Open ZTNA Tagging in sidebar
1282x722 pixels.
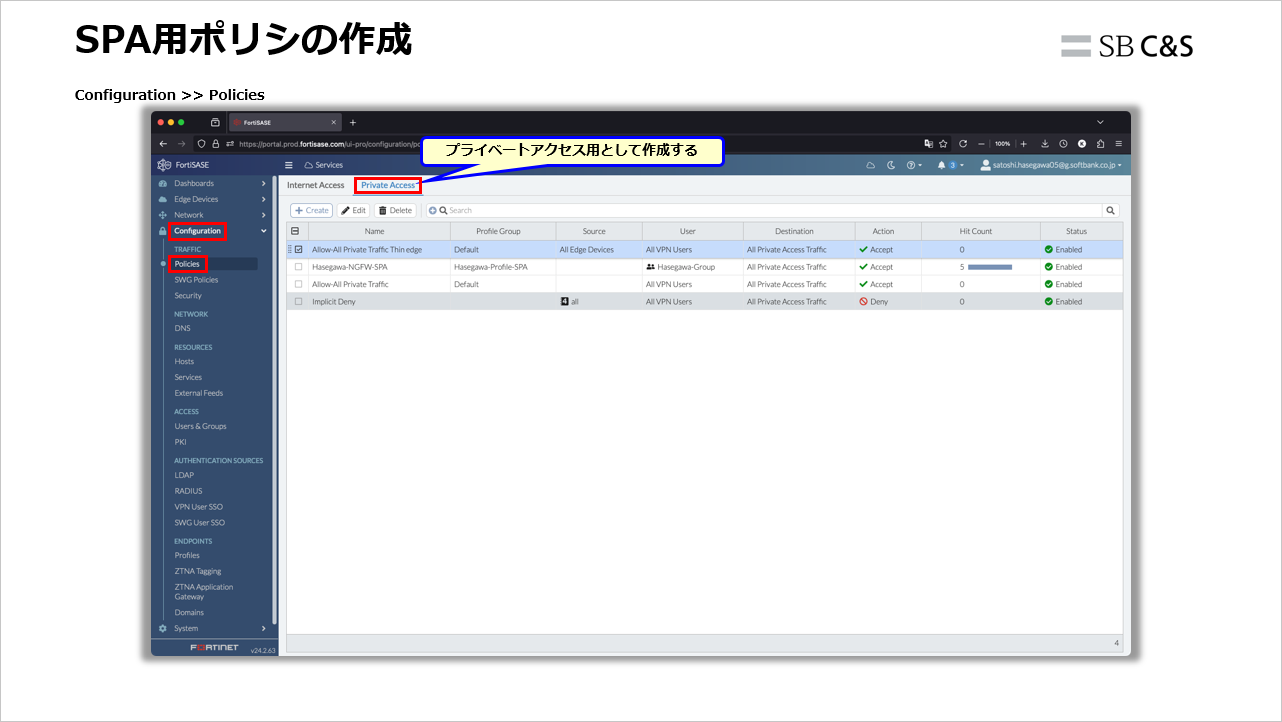198,571
